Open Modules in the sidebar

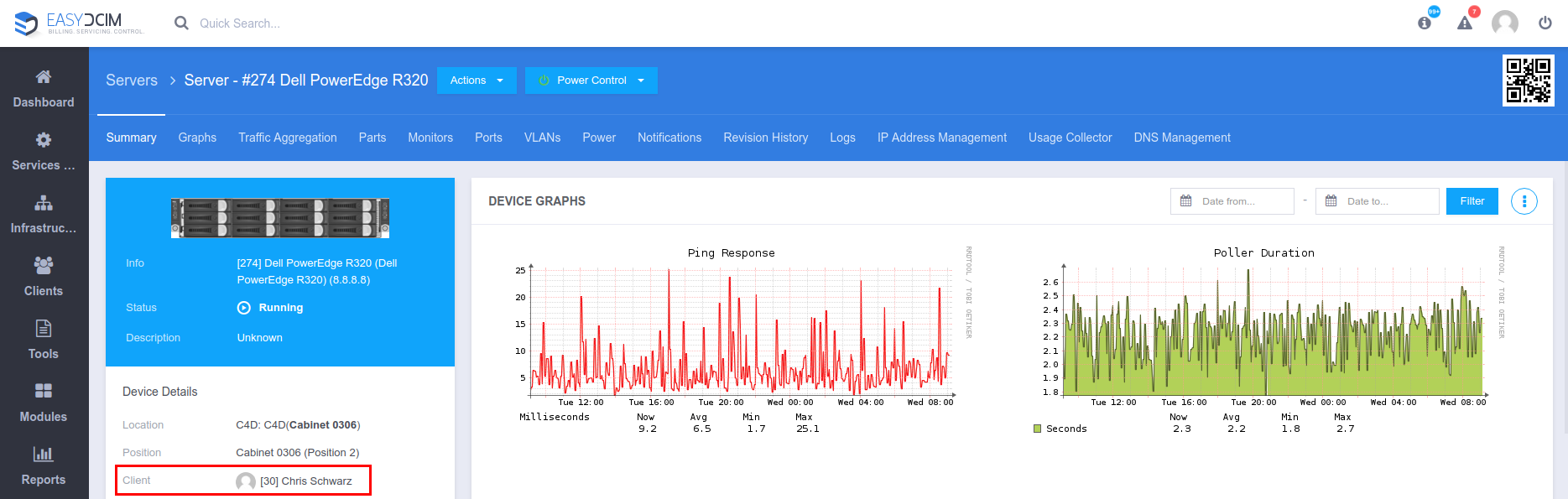(x=44, y=403)
